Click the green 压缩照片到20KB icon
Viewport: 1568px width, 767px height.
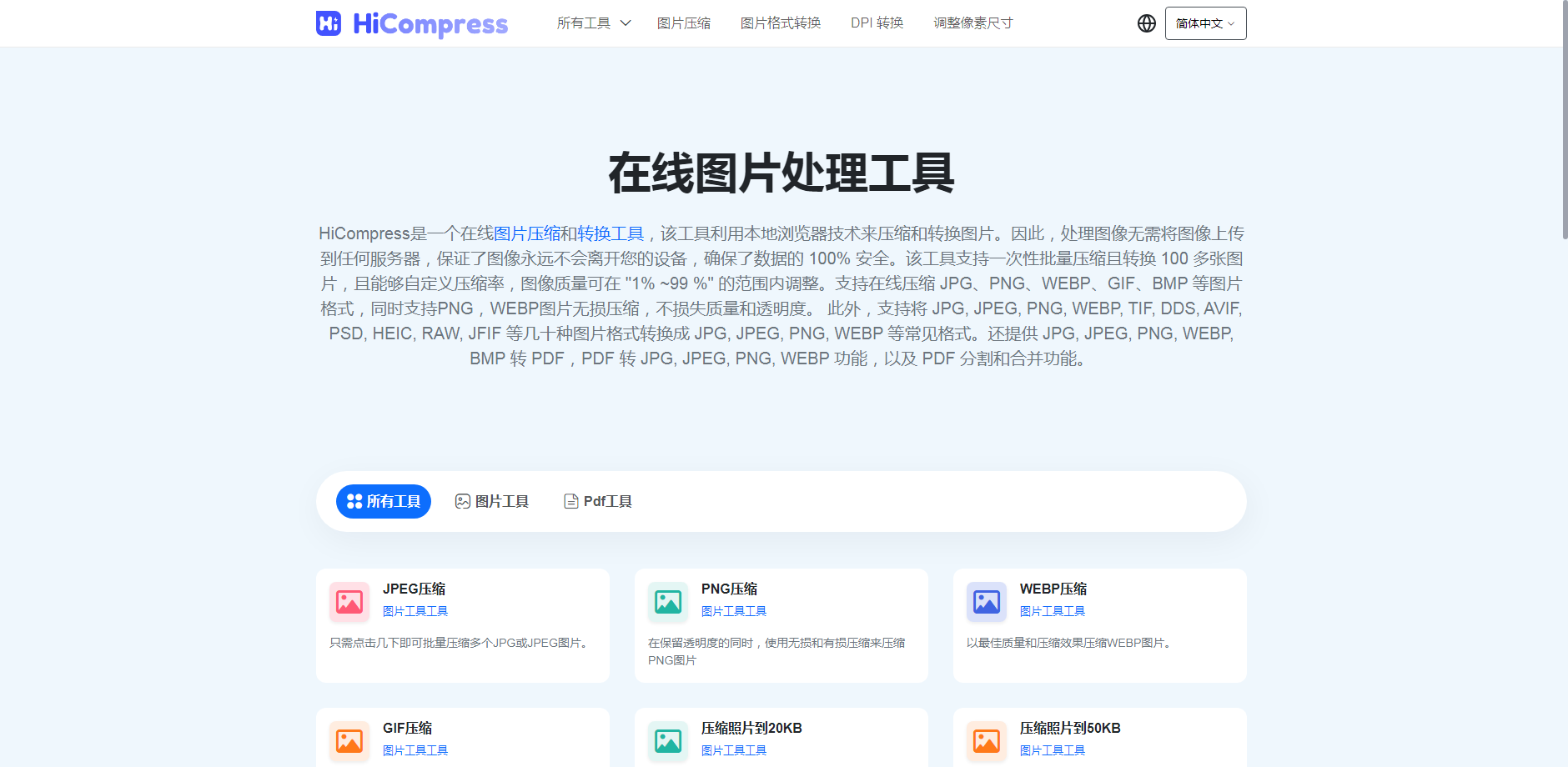[668, 741]
